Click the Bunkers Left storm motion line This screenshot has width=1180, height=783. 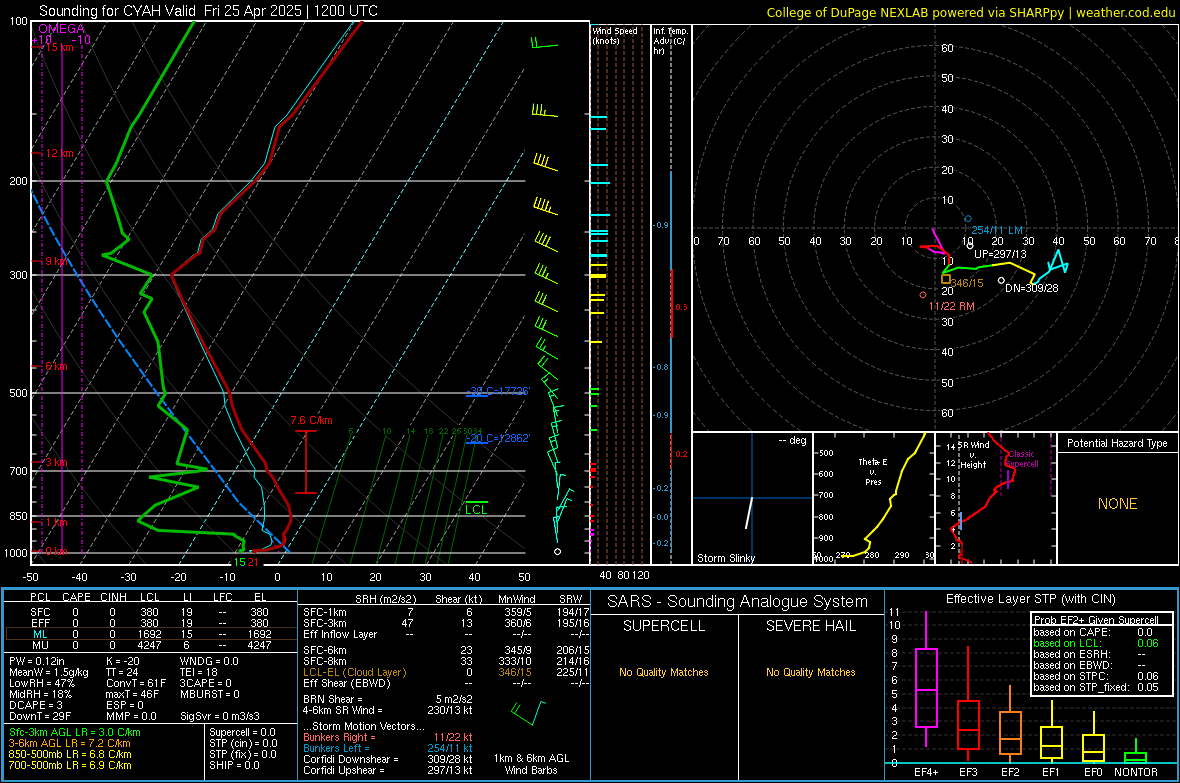coord(388,748)
